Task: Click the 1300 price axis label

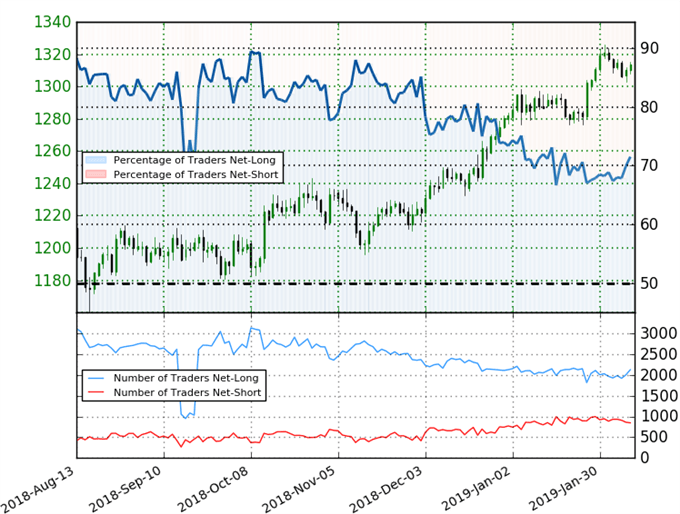Action: 52,87
